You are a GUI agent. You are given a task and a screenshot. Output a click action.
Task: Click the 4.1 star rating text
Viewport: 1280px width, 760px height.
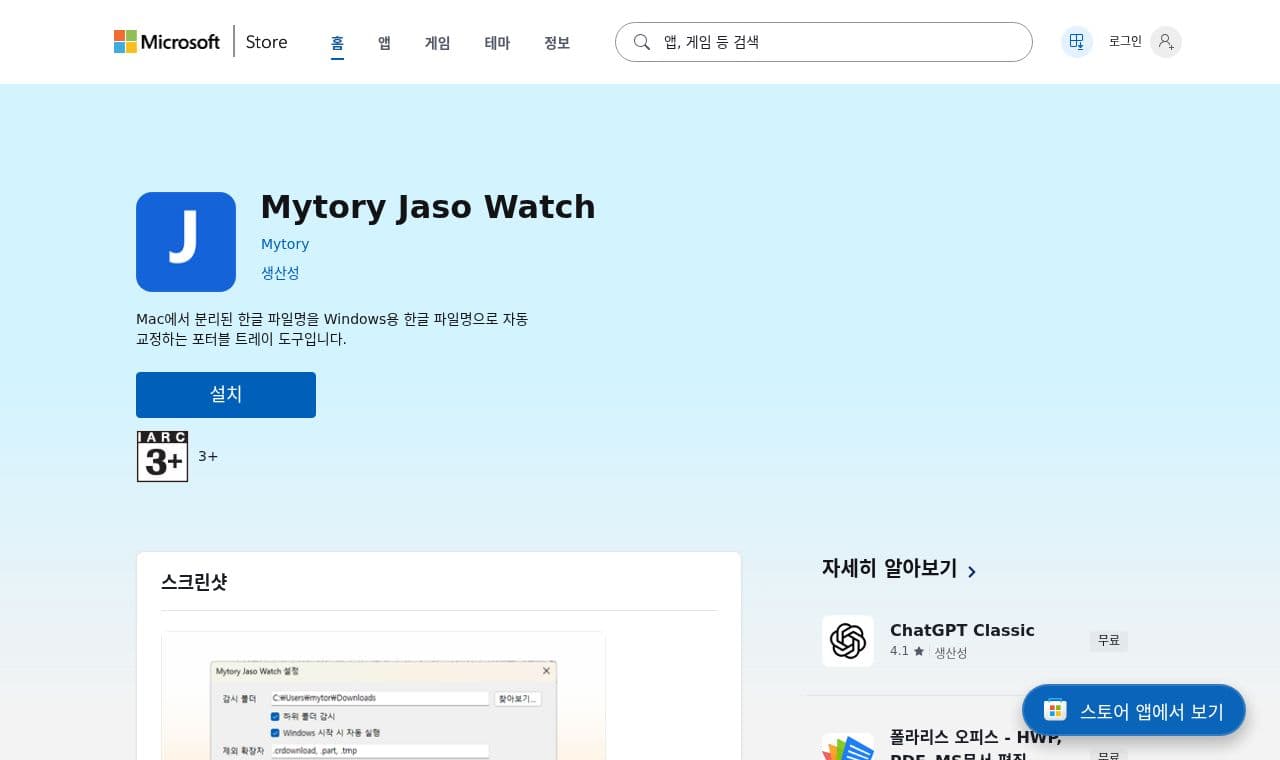pos(907,651)
